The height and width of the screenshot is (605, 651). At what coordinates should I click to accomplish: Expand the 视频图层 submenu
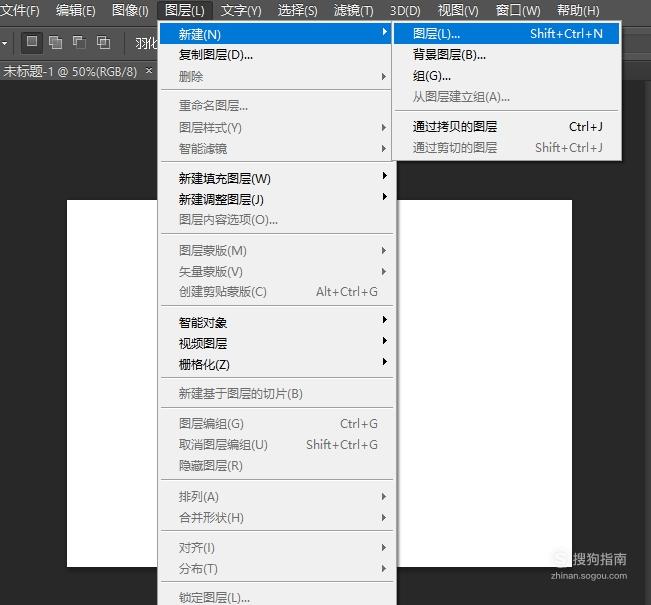pos(275,343)
